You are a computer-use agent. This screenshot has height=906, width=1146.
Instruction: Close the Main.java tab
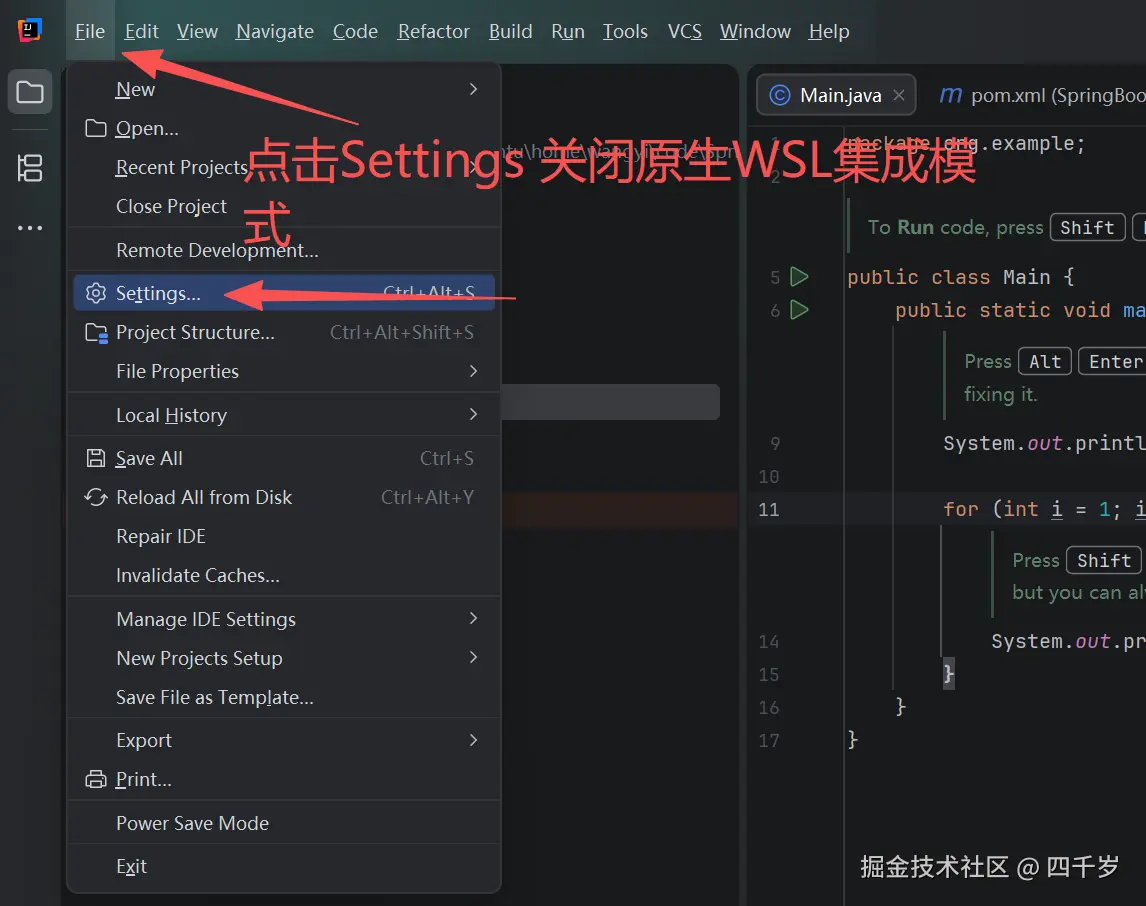pos(898,94)
